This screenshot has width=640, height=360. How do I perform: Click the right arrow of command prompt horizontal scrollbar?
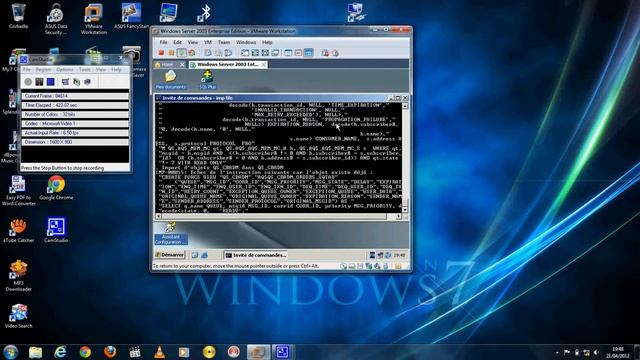pos(399,216)
